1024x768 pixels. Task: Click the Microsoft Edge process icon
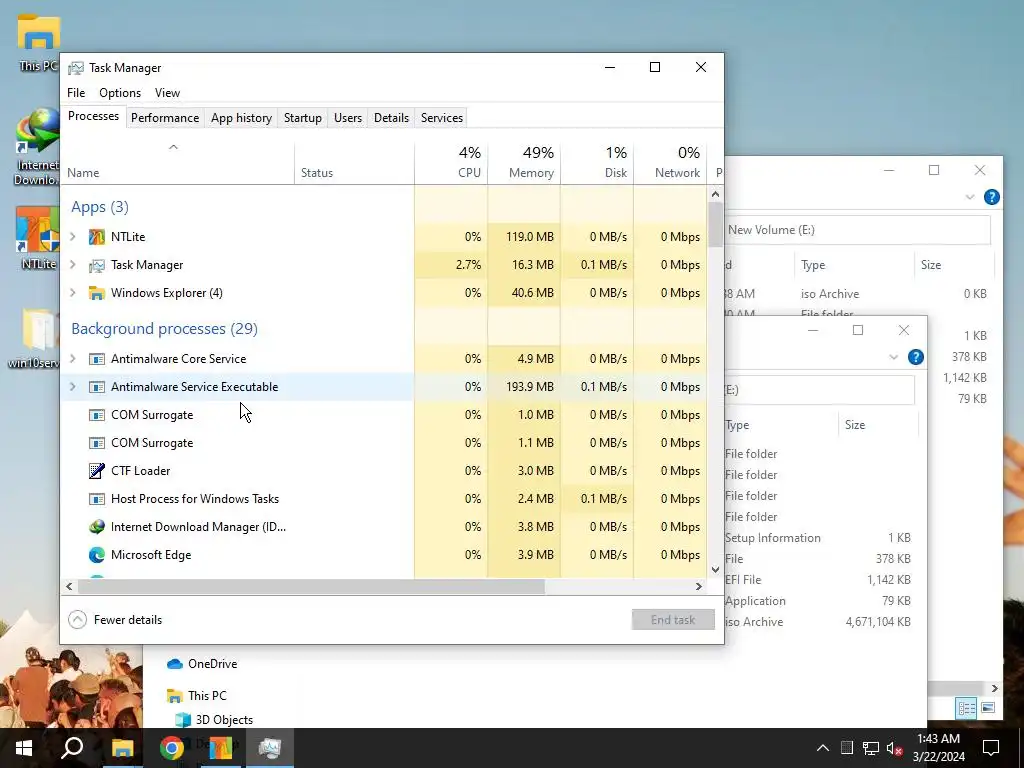[x=97, y=555]
